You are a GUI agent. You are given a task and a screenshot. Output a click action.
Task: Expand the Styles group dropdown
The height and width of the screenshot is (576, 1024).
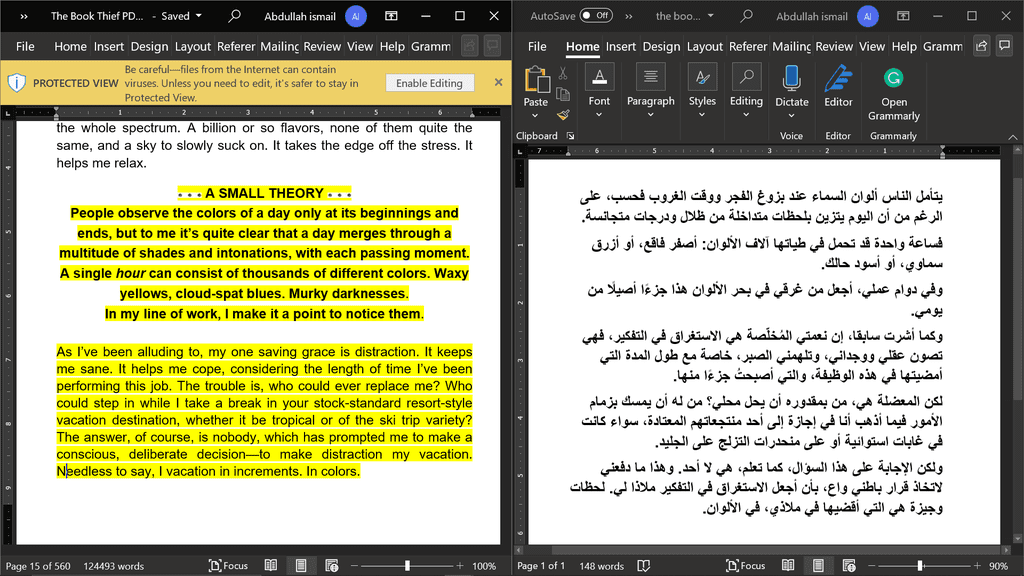click(x=702, y=115)
